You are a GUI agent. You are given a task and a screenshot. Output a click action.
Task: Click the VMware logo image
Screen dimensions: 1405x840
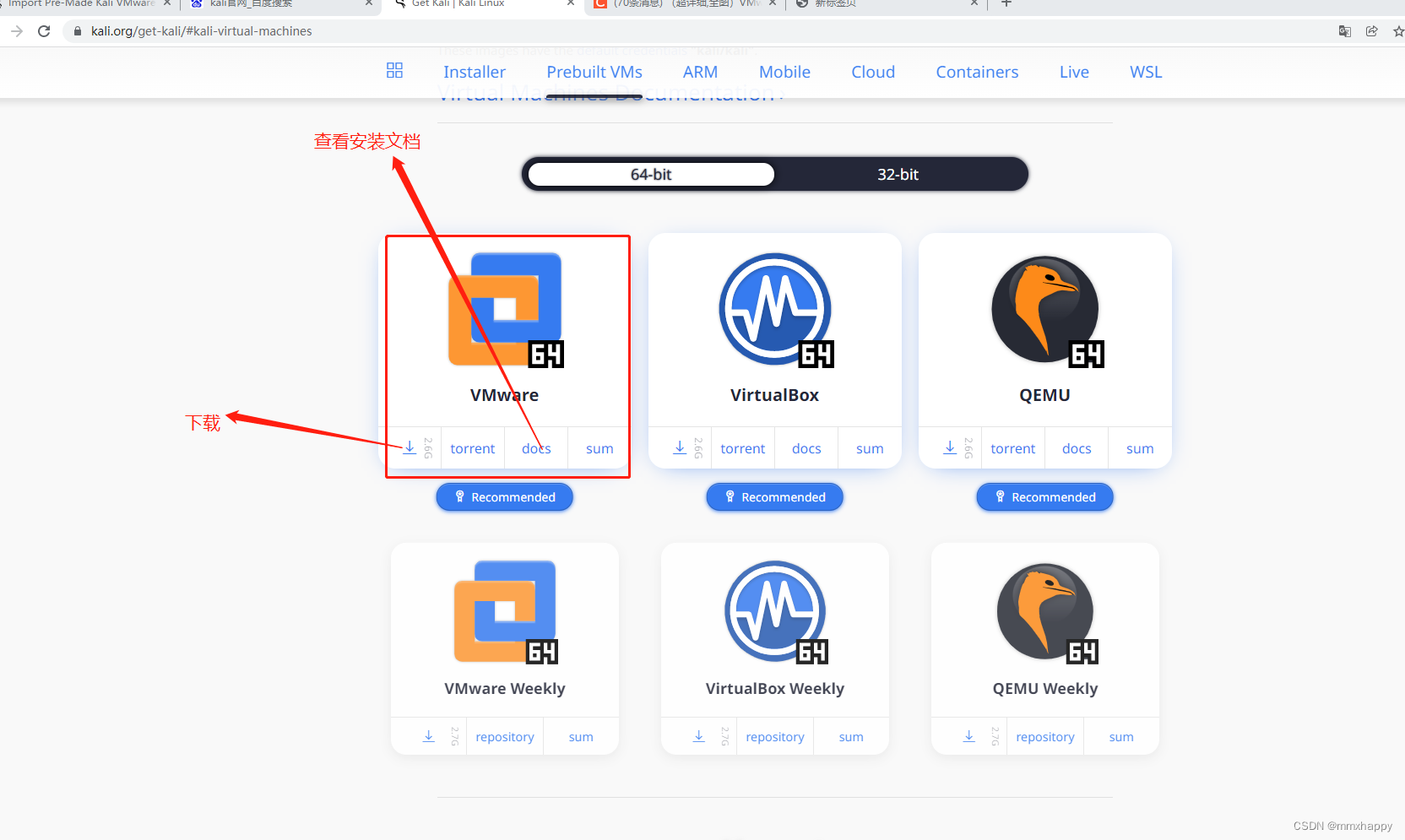506,310
